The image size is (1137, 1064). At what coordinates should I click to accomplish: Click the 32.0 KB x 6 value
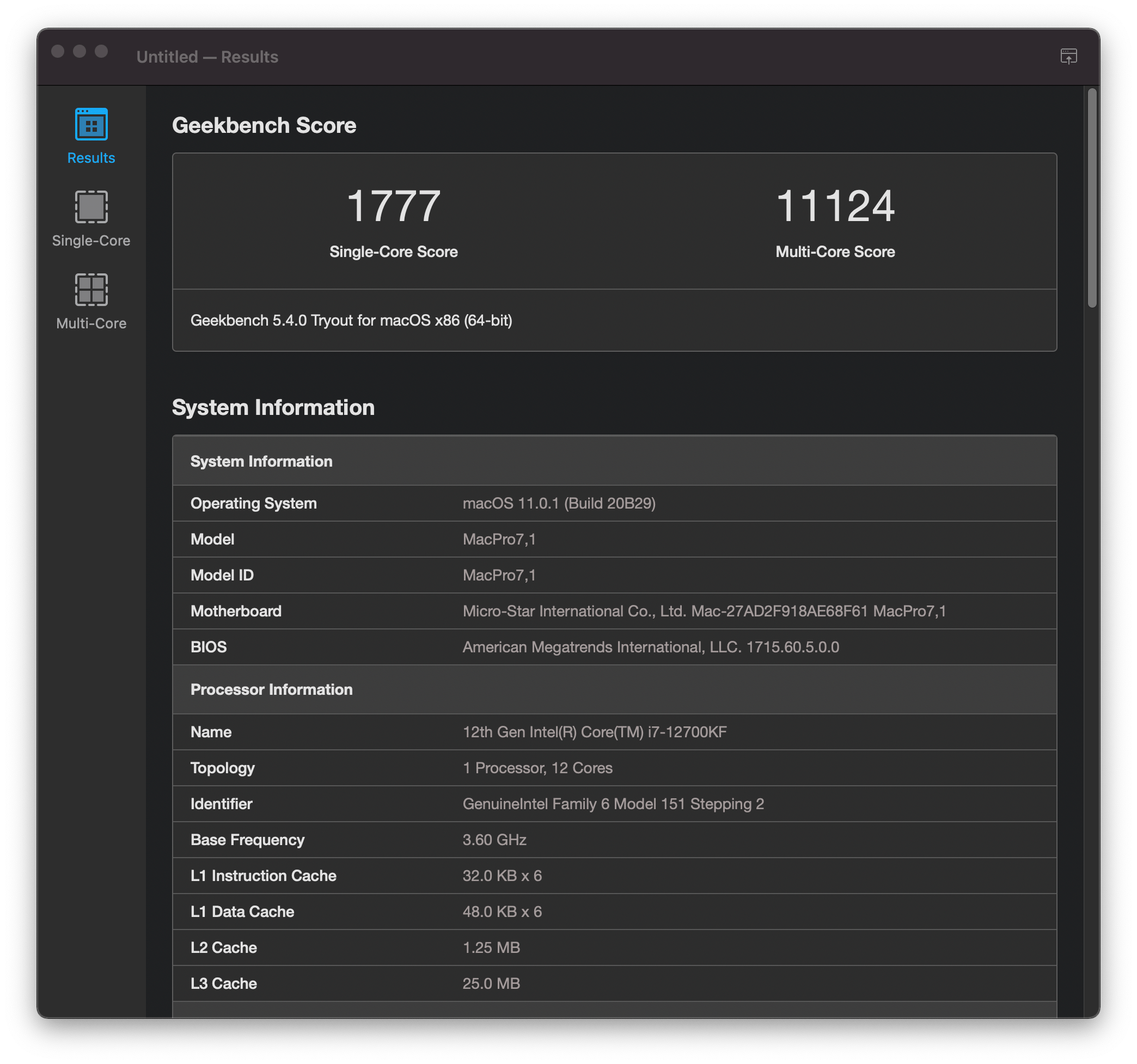[502, 876]
